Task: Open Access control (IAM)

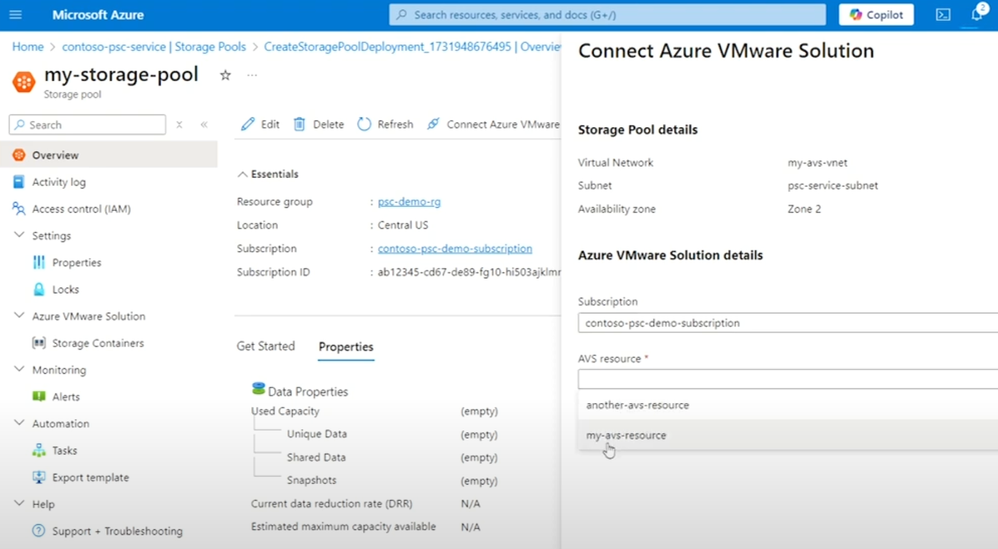Action: pos(81,209)
